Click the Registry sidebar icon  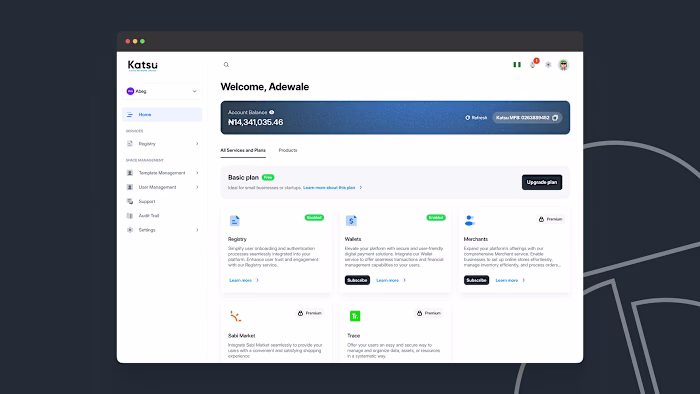[130, 144]
